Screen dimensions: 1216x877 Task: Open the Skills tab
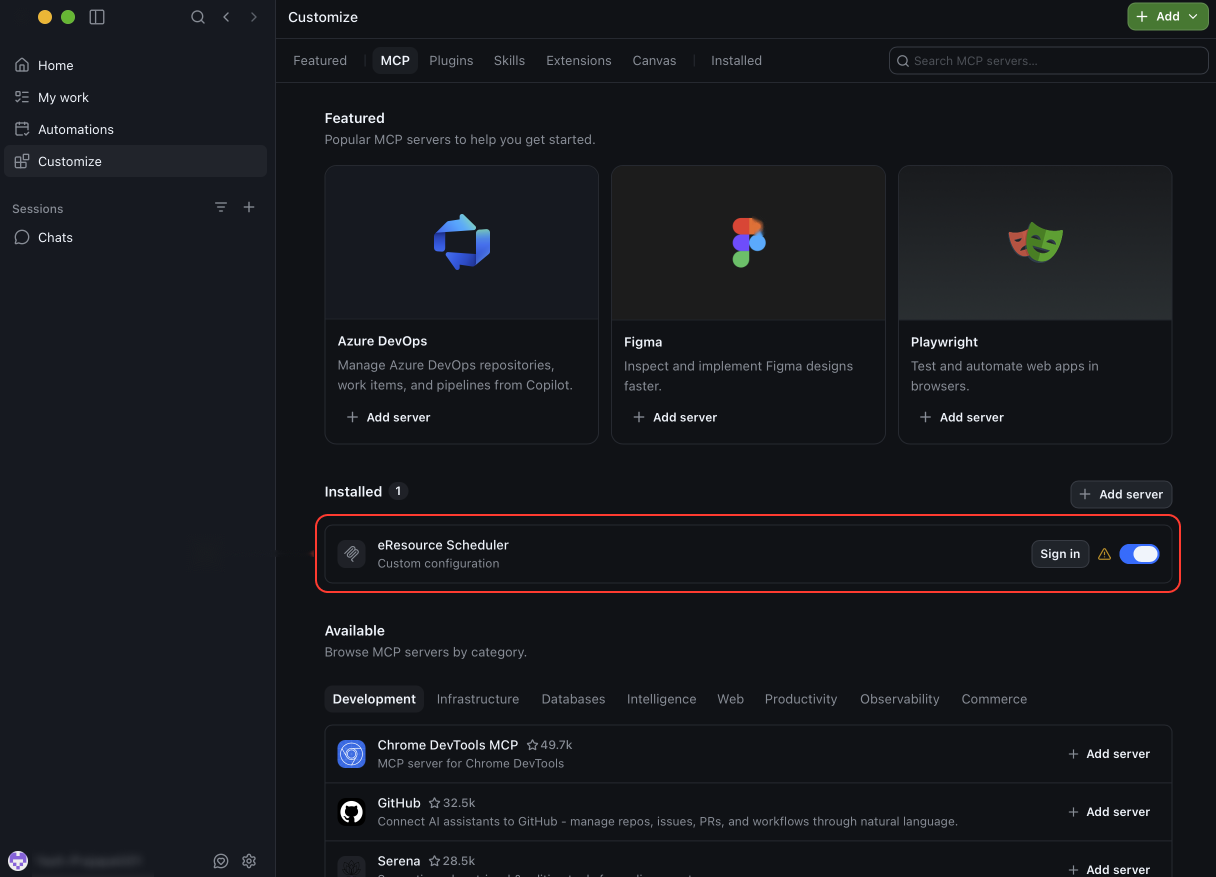pyautogui.click(x=509, y=61)
